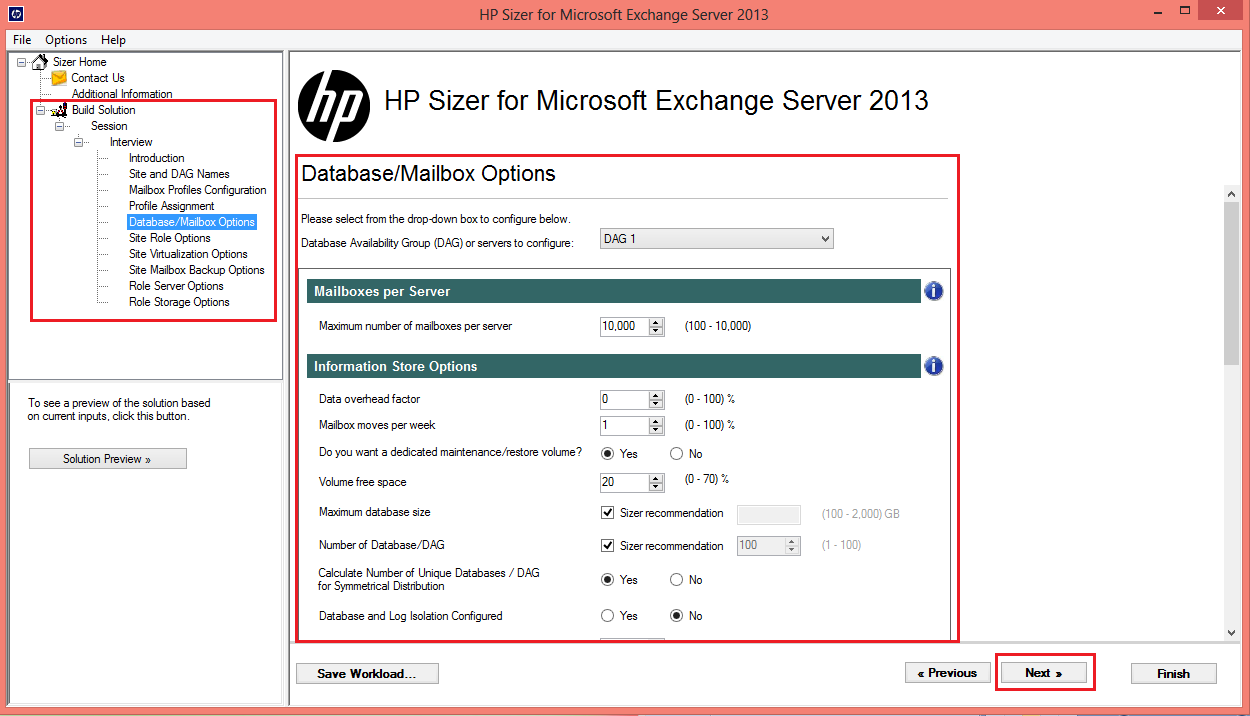Click the main panel vertical scrollbar thumb

(1232, 284)
